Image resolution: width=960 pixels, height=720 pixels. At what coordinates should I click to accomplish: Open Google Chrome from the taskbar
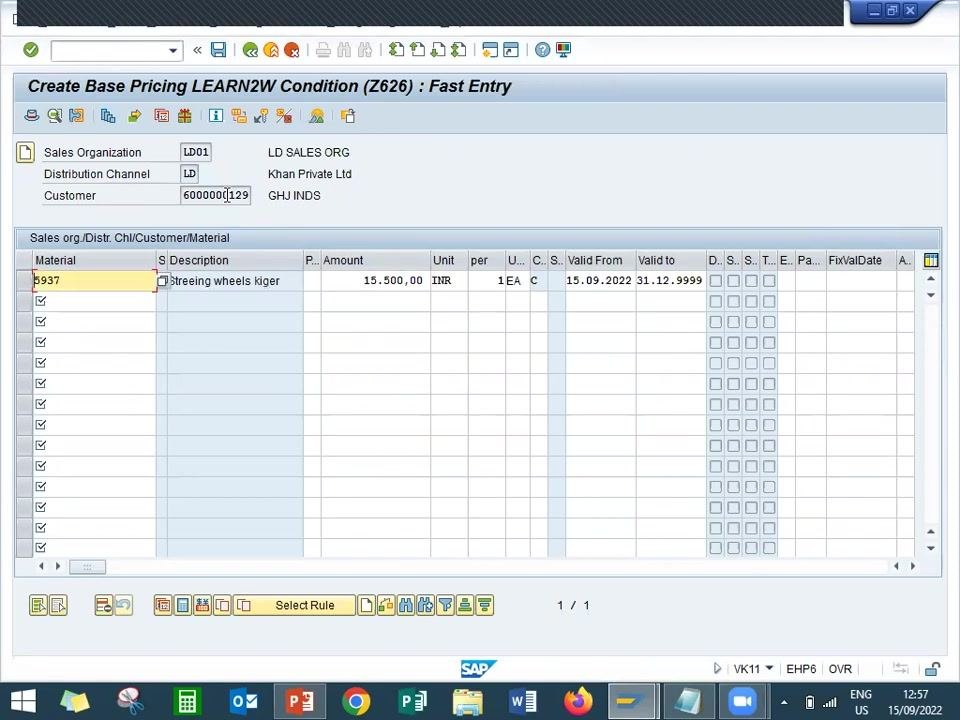(x=356, y=702)
